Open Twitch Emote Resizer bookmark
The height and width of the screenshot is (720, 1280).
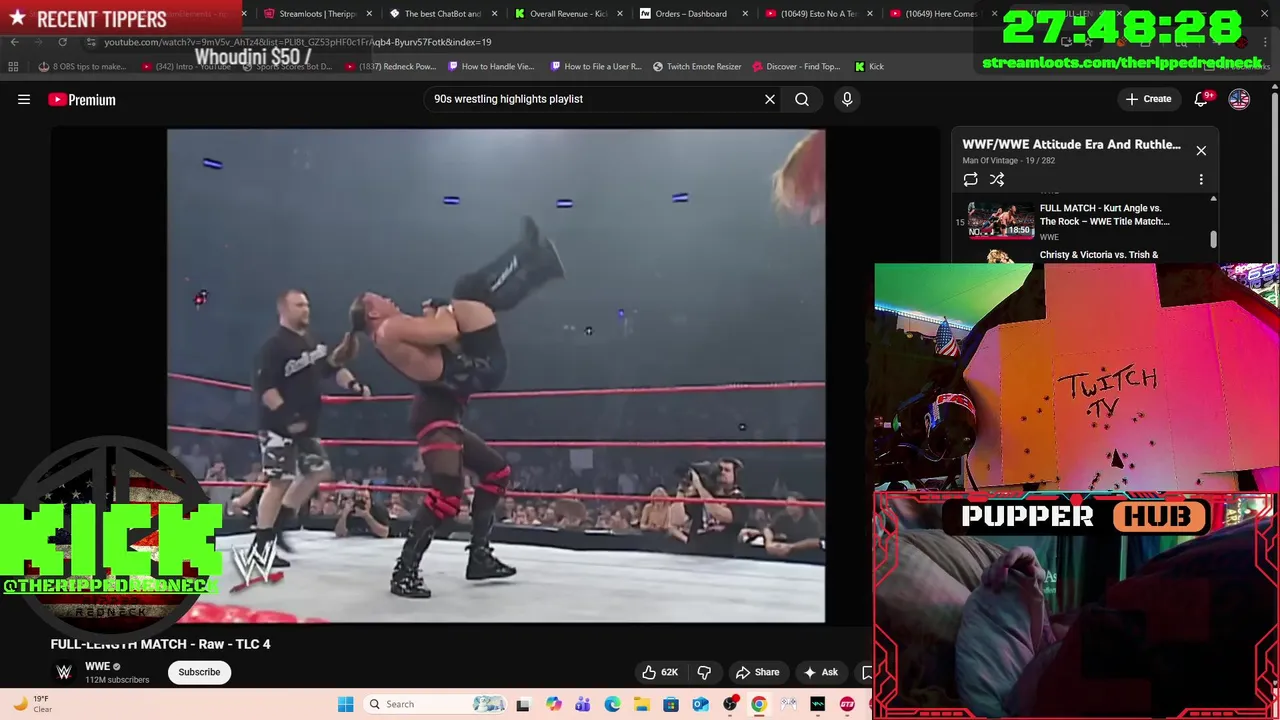click(x=697, y=67)
